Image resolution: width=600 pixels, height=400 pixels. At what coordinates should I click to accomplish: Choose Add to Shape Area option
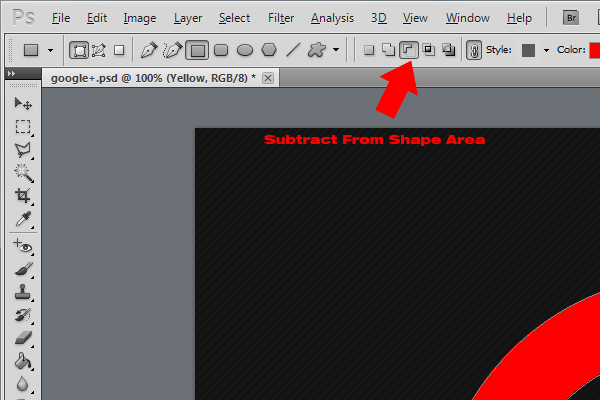click(389, 50)
